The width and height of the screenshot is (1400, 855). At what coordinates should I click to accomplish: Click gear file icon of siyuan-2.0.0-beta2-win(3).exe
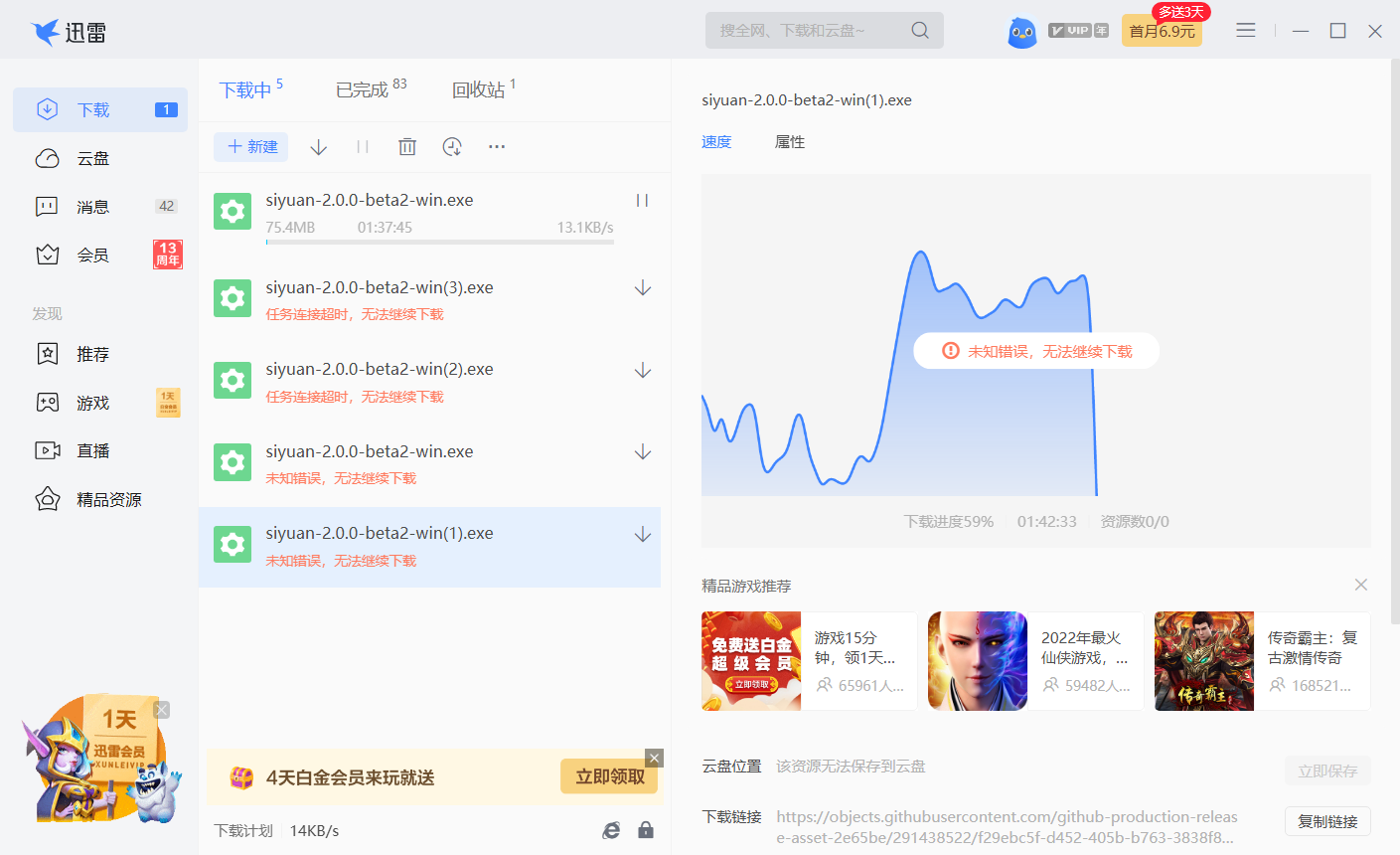233,298
